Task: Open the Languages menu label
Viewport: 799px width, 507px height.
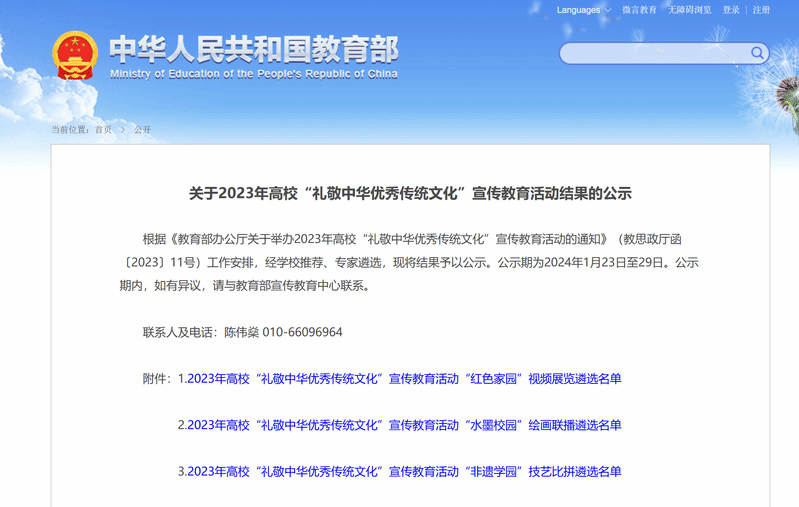Action: tap(578, 10)
